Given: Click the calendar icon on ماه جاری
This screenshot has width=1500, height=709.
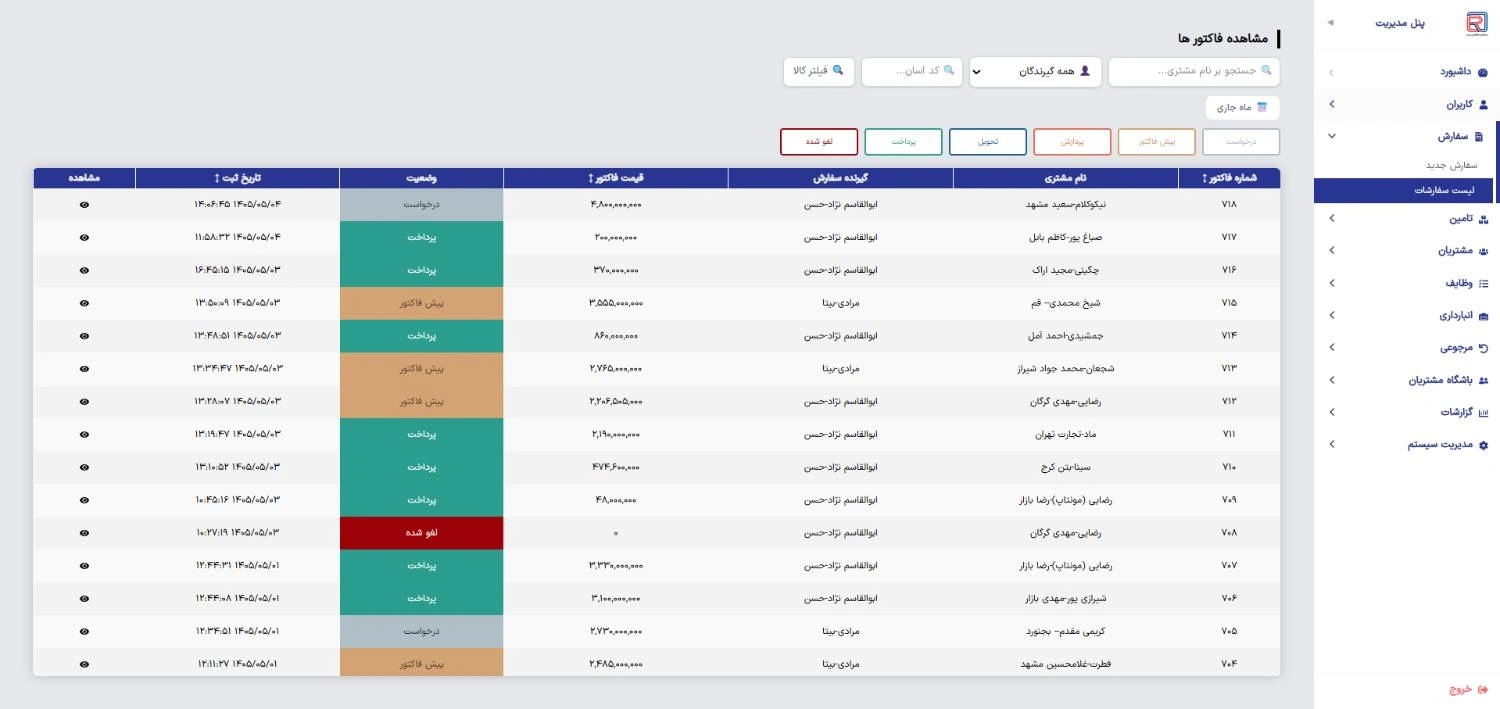Looking at the screenshot, I should (1261, 107).
